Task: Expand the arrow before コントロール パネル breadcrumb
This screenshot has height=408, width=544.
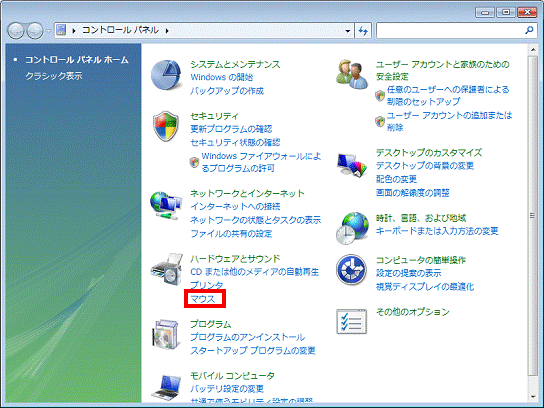Action: pyautogui.click(x=74, y=31)
